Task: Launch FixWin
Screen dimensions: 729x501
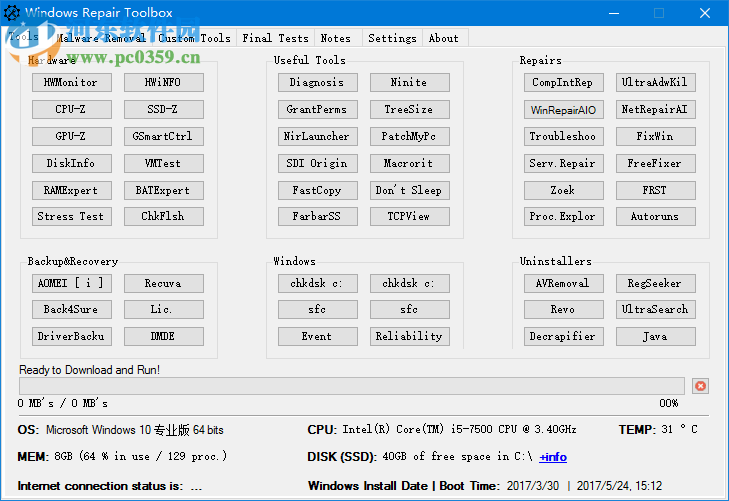Action: pyautogui.click(x=656, y=136)
